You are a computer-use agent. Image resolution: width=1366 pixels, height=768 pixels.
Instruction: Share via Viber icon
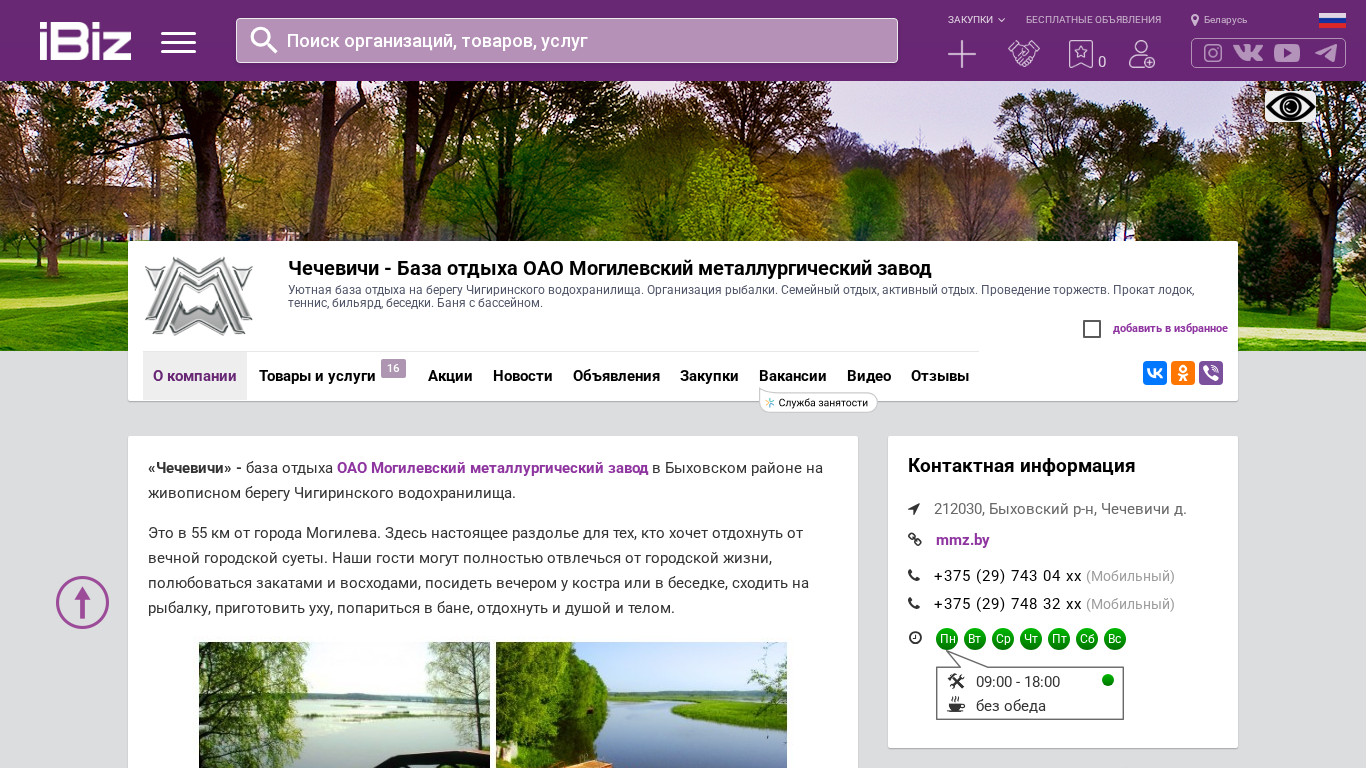click(x=1210, y=373)
